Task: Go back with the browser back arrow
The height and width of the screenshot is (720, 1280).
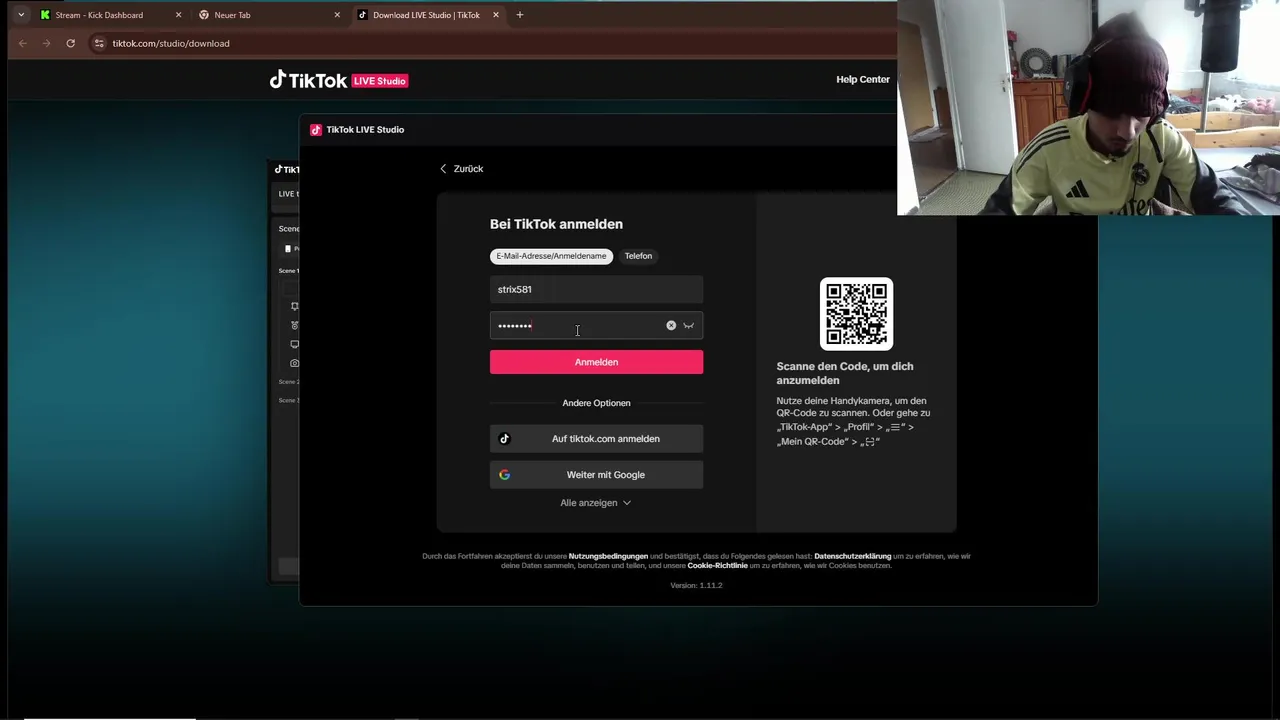Action: point(23,43)
